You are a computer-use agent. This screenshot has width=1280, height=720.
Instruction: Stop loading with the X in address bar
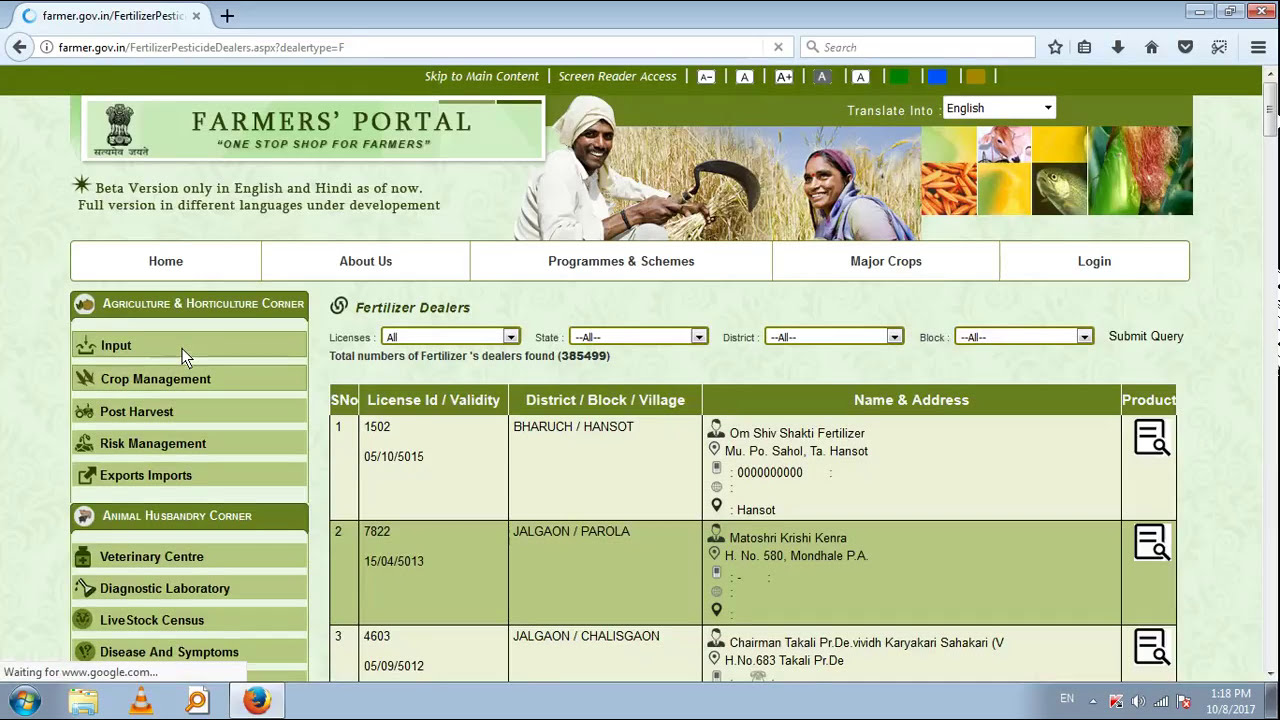(x=778, y=47)
